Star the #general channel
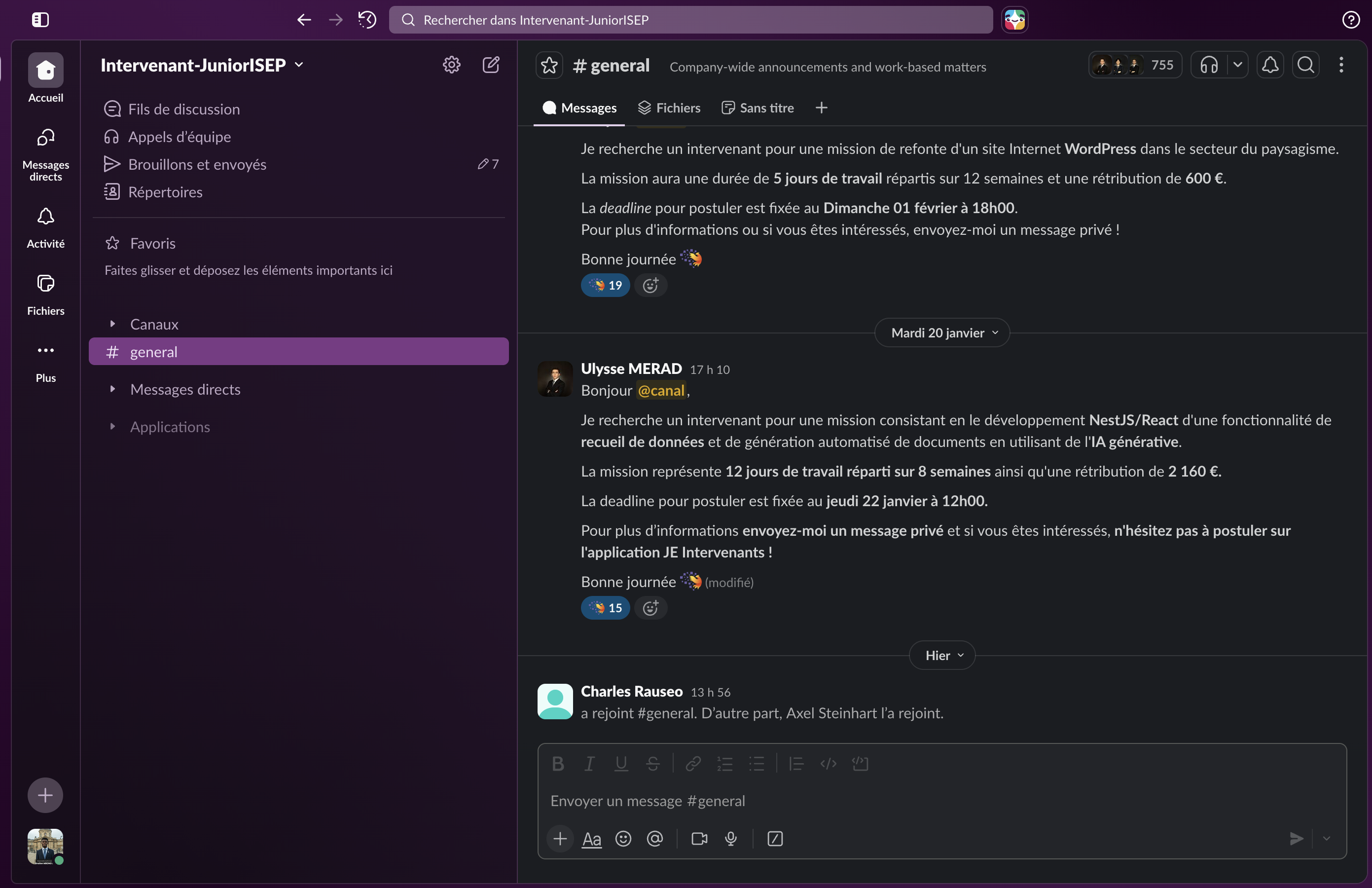 pos(548,65)
